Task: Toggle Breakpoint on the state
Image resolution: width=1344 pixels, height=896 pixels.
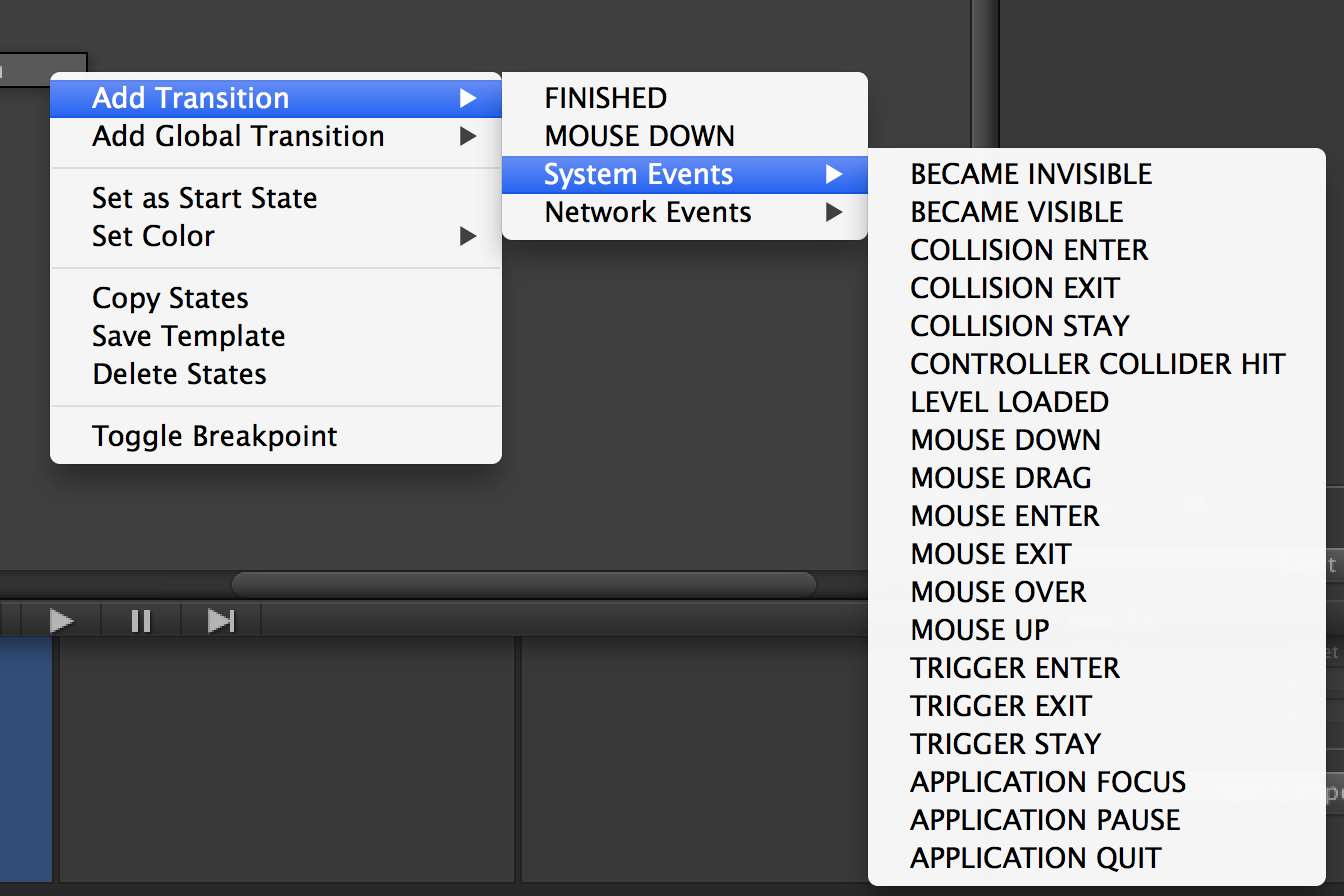Action: pyautogui.click(x=215, y=436)
